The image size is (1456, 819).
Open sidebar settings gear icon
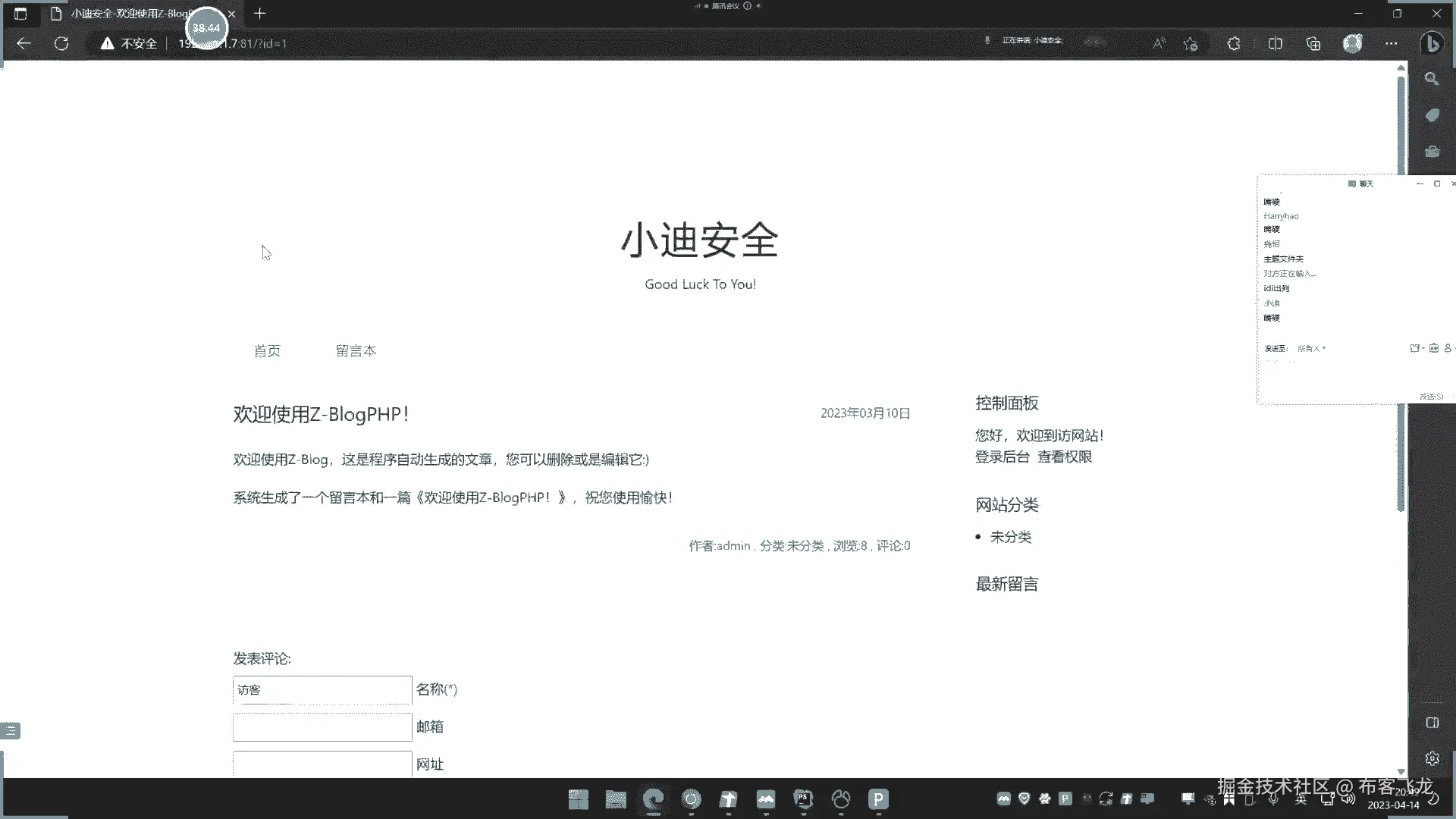pyautogui.click(x=1432, y=758)
